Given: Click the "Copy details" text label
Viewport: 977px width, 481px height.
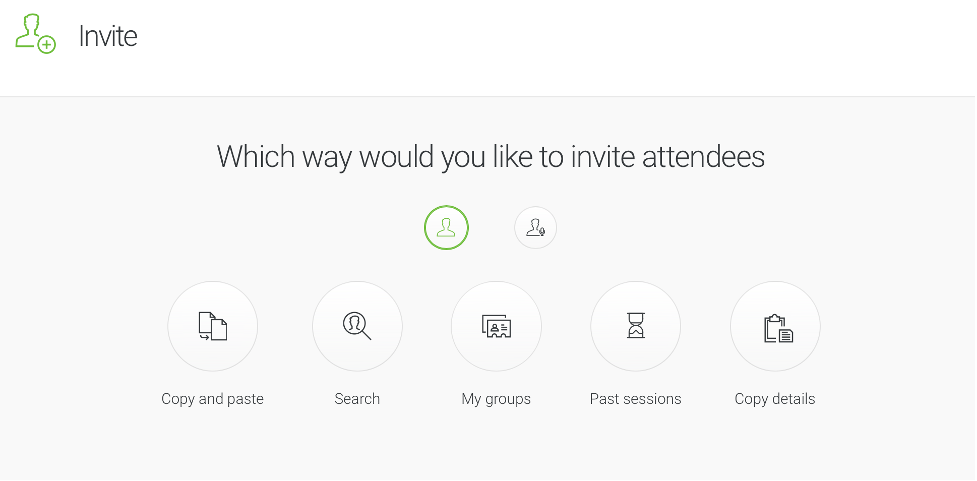Looking at the screenshot, I should (x=774, y=399).
